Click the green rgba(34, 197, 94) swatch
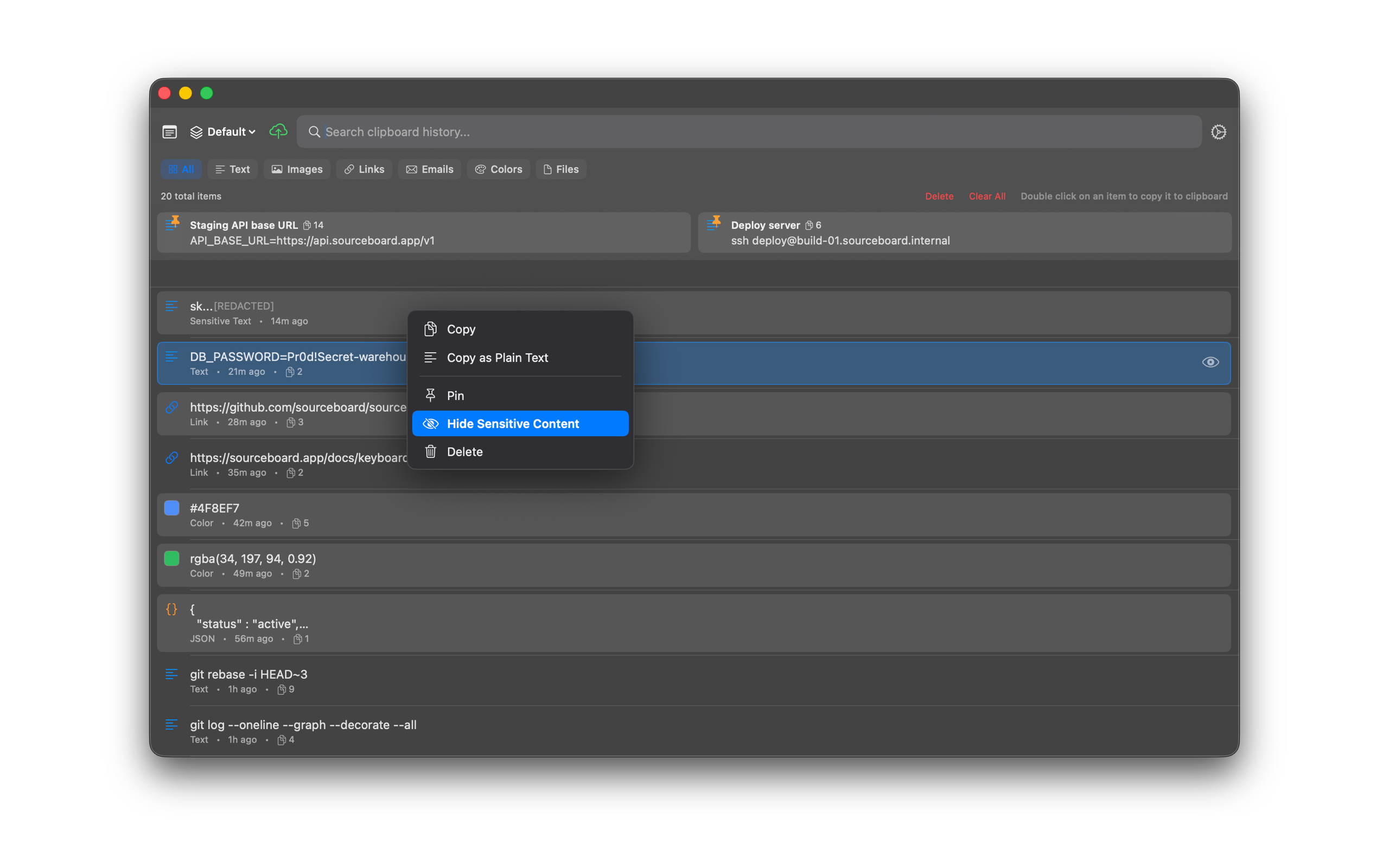Image resolution: width=1389 pixels, height=868 pixels. (x=171, y=559)
